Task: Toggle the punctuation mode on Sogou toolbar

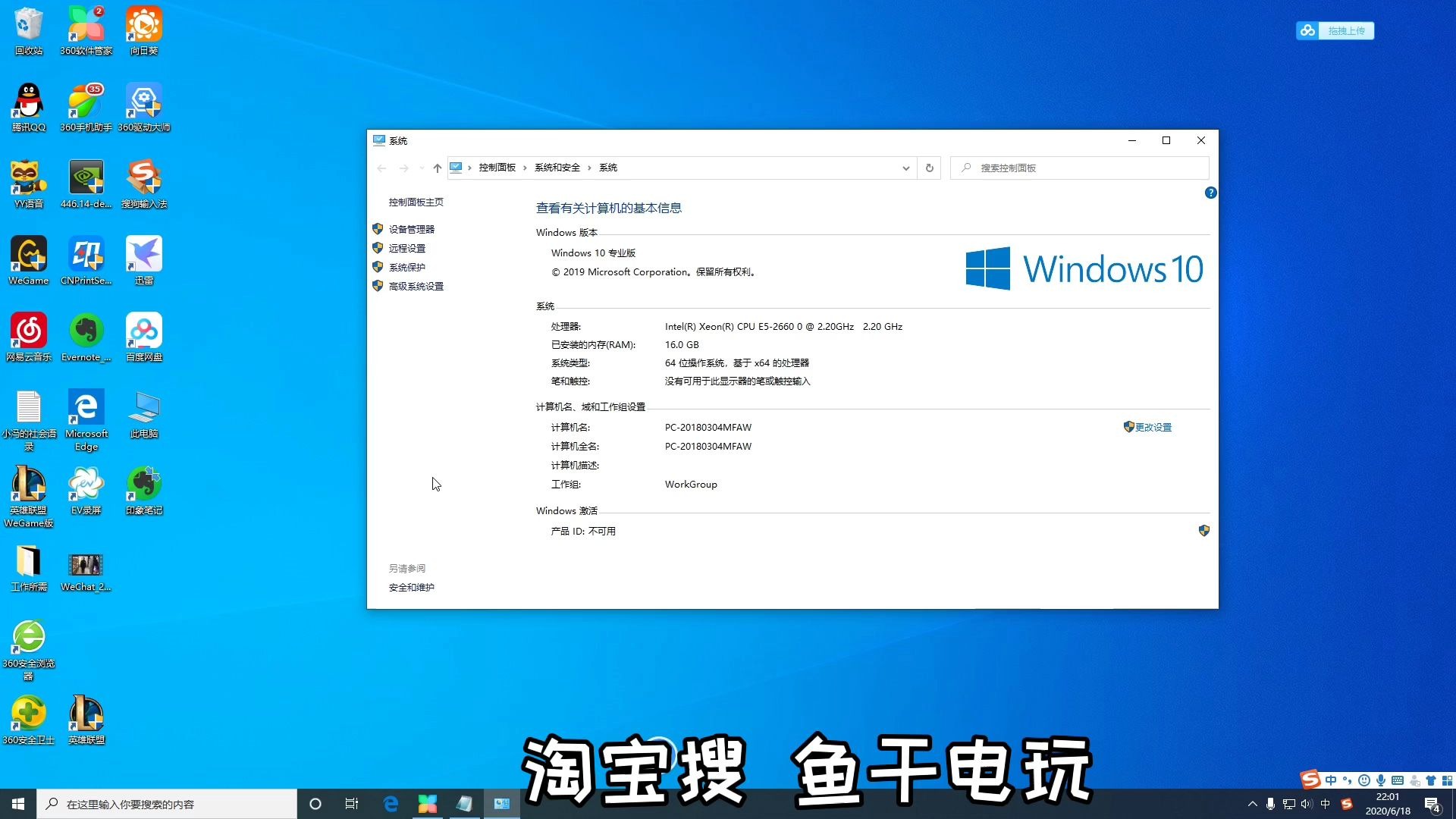Action: click(1348, 780)
